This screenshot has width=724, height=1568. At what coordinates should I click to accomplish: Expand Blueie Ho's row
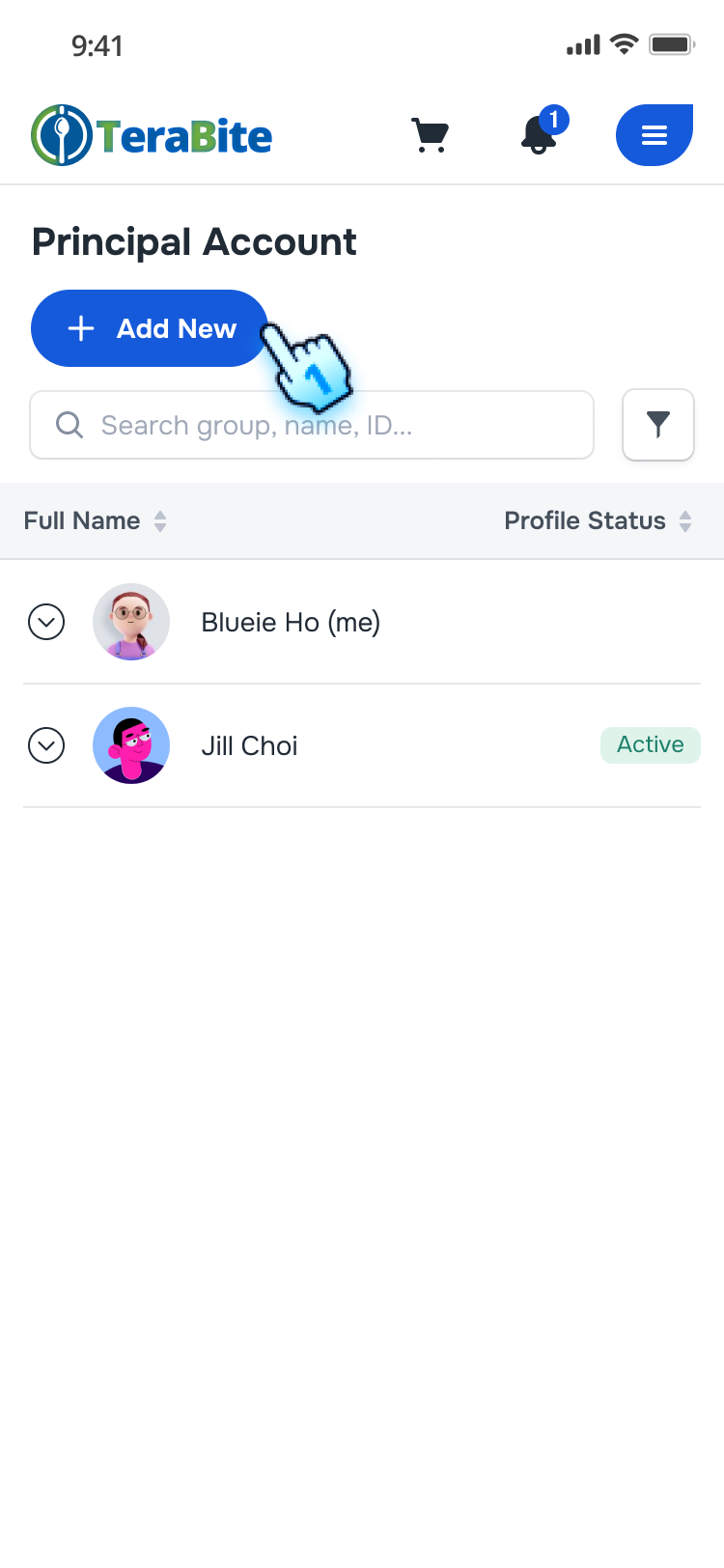pyautogui.click(x=46, y=622)
